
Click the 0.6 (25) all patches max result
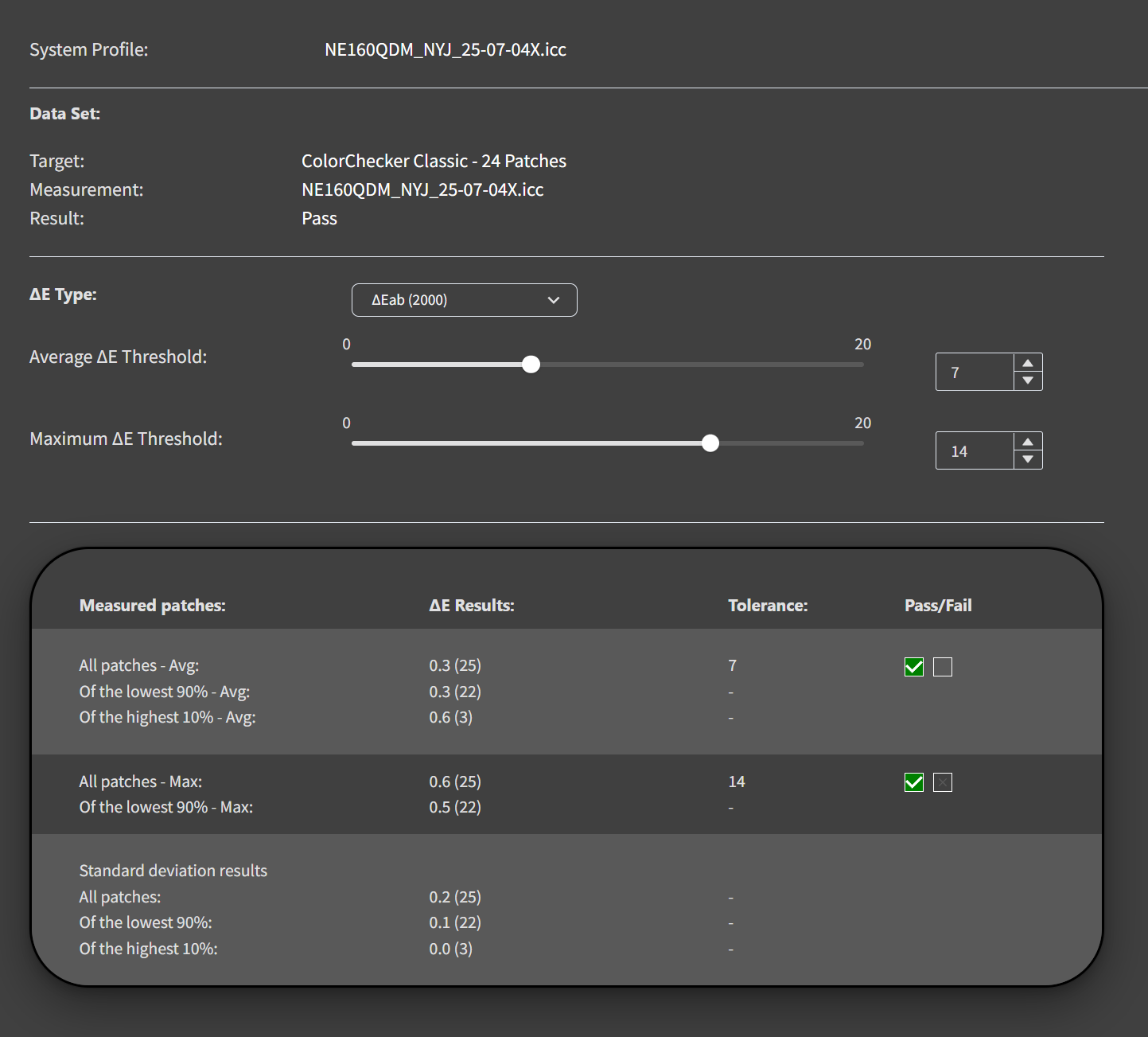[455, 782]
